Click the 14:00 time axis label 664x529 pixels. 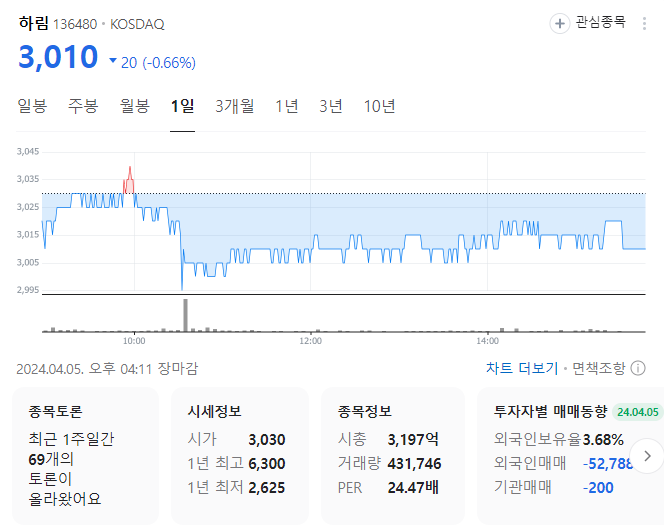[x=487, y=341]
